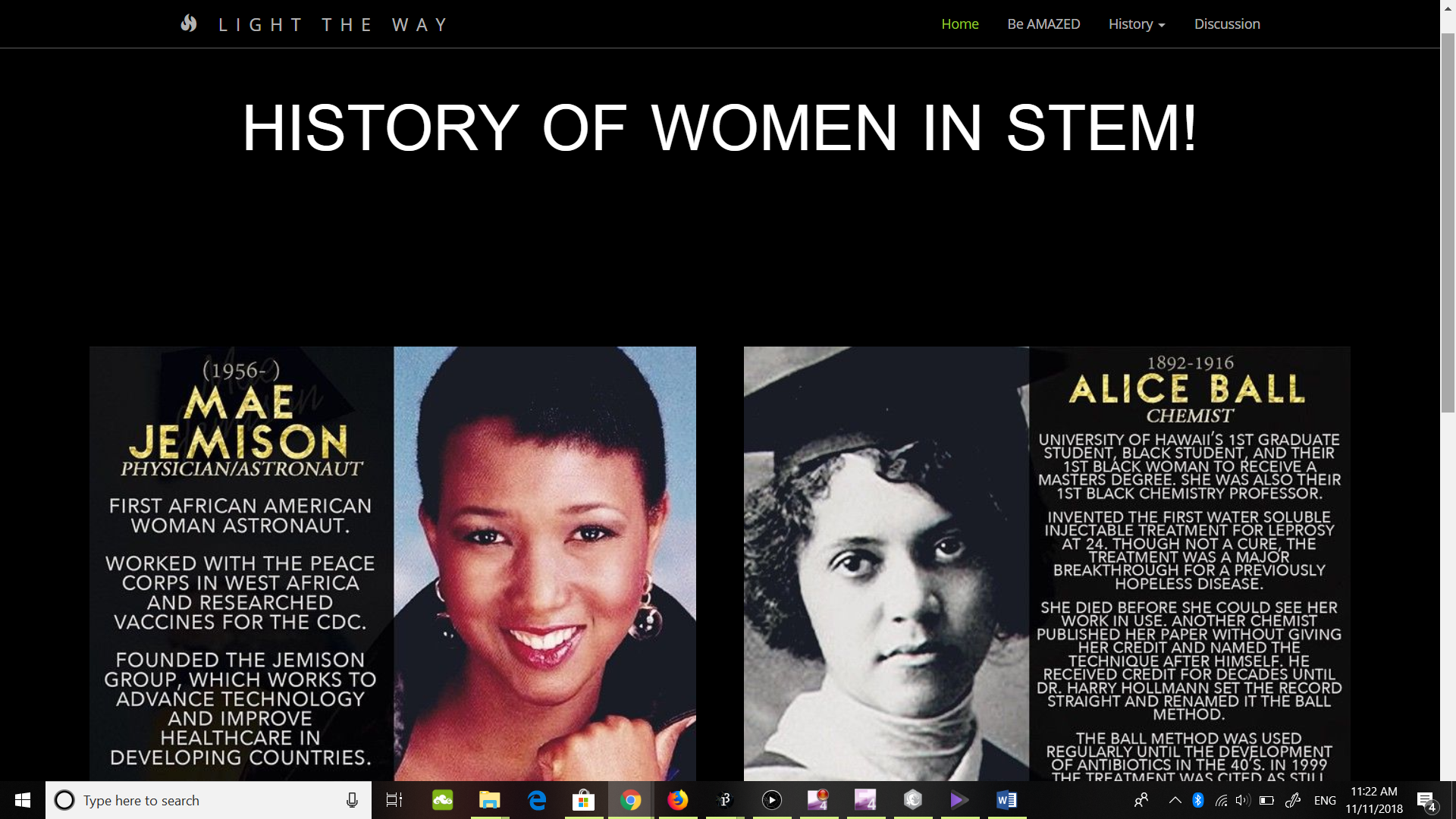Activate the Cortana microphone icon
1456x819 pixels.
352,800
